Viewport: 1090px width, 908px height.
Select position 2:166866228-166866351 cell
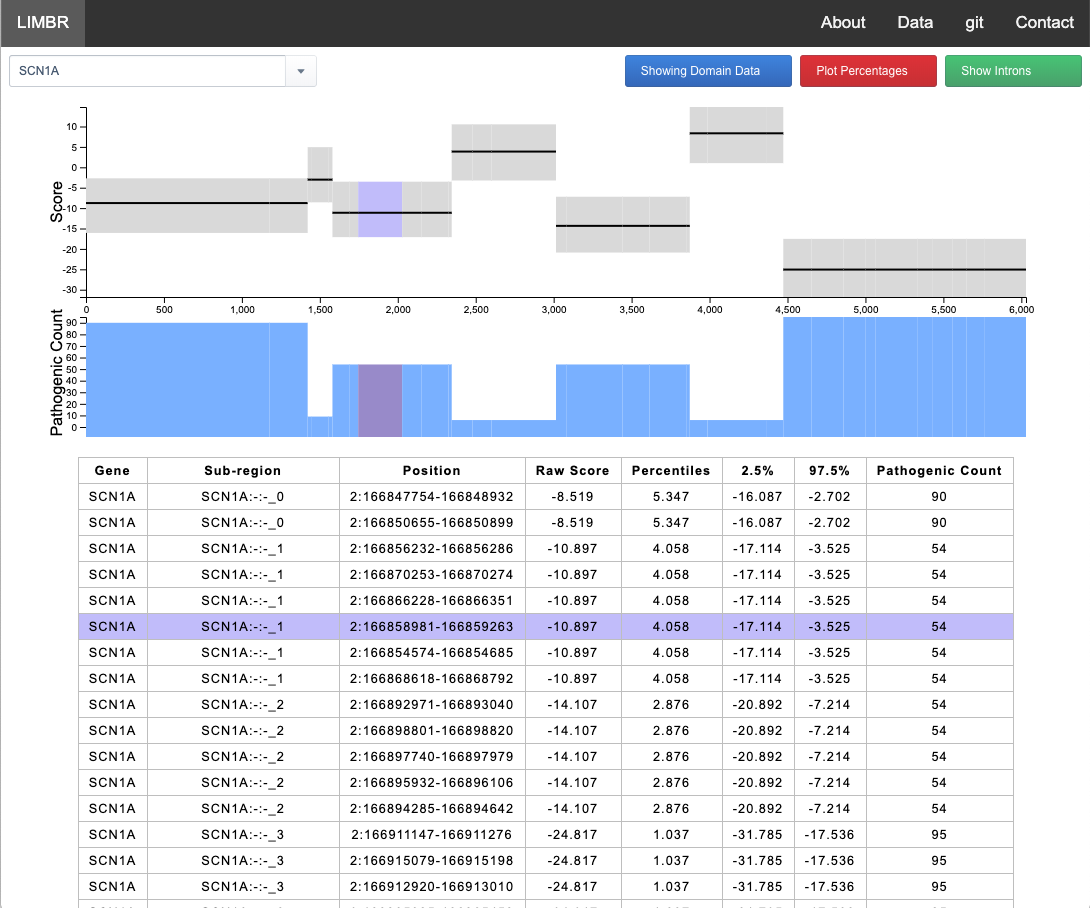[432, 601]
